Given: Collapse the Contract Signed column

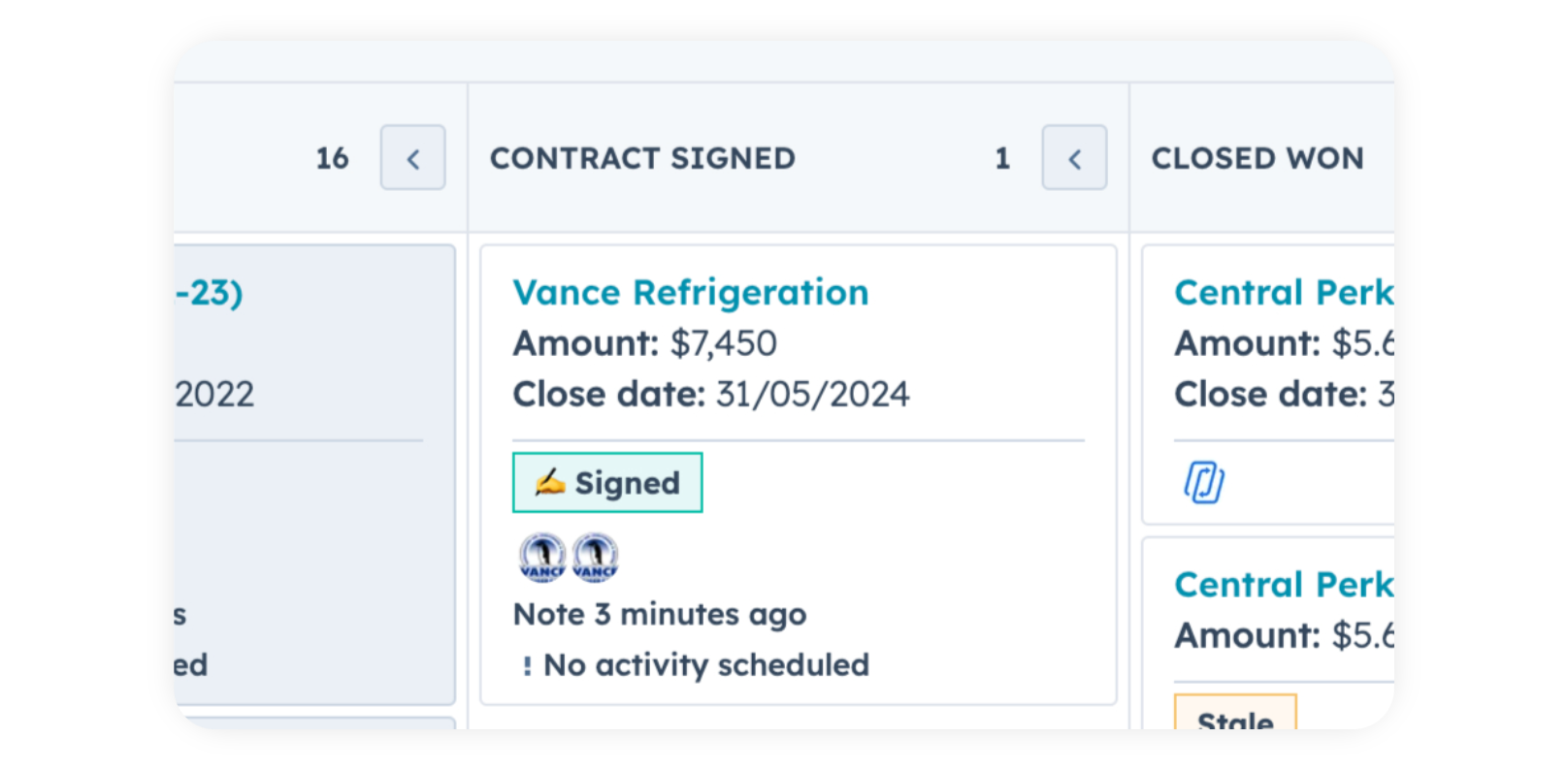Looking at the screenshot, I should (x=1074, y=158).
